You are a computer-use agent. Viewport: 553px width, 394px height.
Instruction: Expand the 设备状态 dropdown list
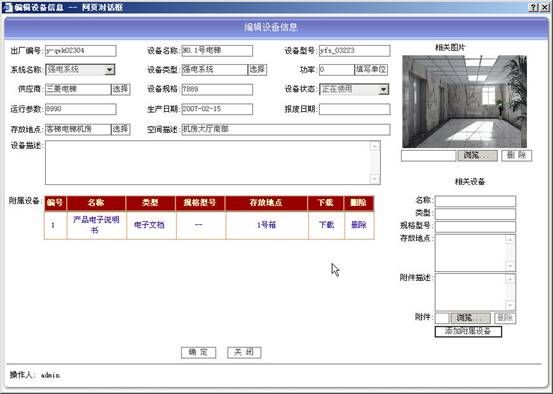coord(383,89)
